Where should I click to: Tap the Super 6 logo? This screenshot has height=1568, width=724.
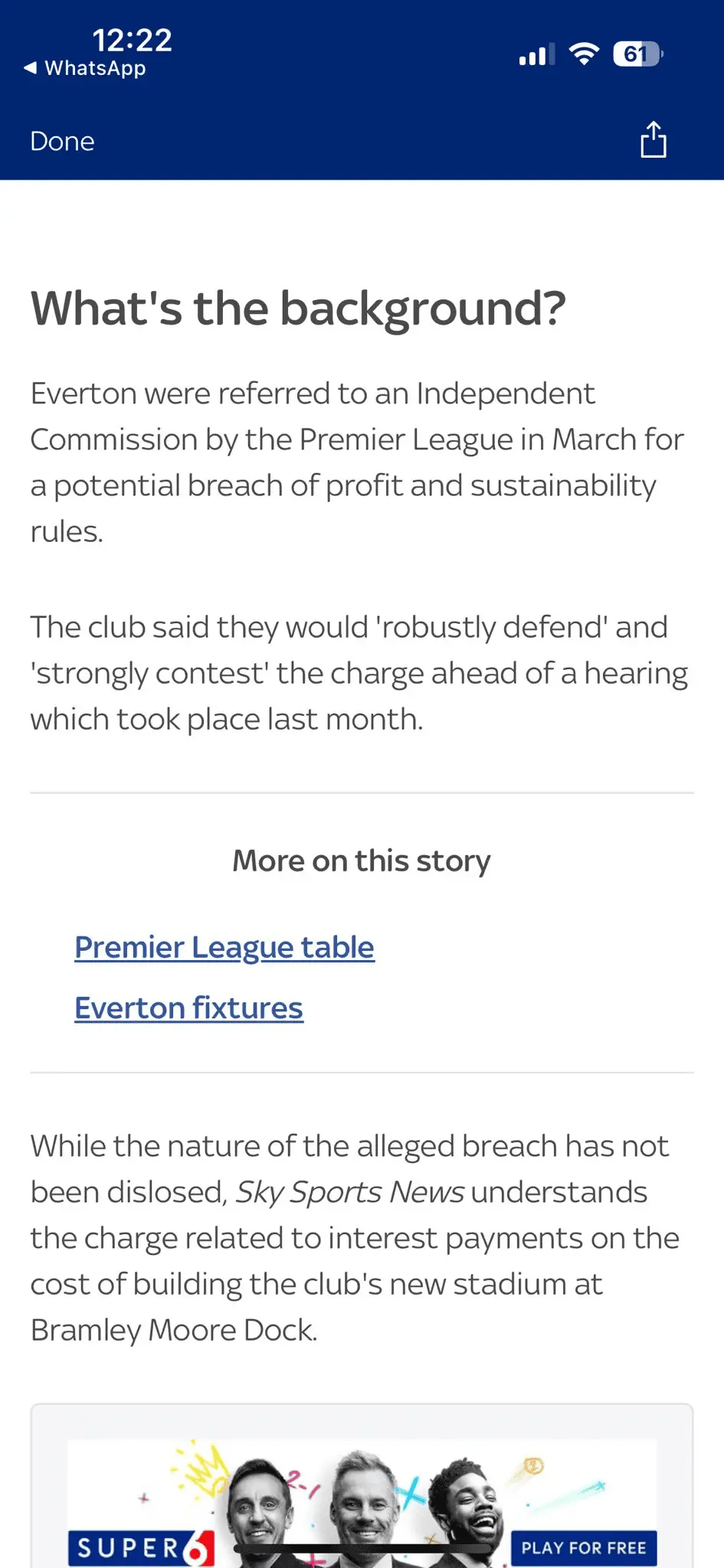coord(141,1548)
